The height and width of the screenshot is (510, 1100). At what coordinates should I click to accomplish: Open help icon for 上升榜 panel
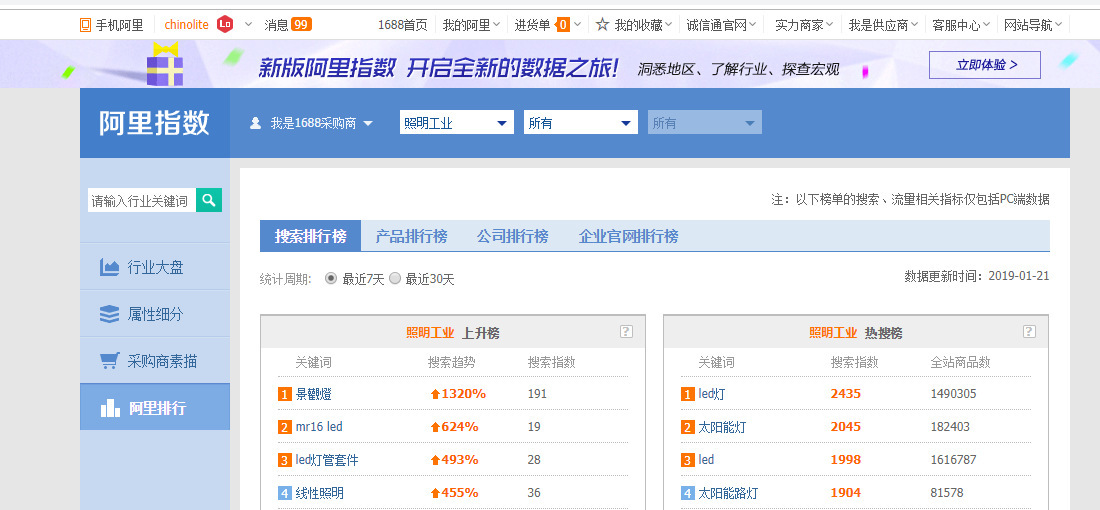click(x=626, y=332)
